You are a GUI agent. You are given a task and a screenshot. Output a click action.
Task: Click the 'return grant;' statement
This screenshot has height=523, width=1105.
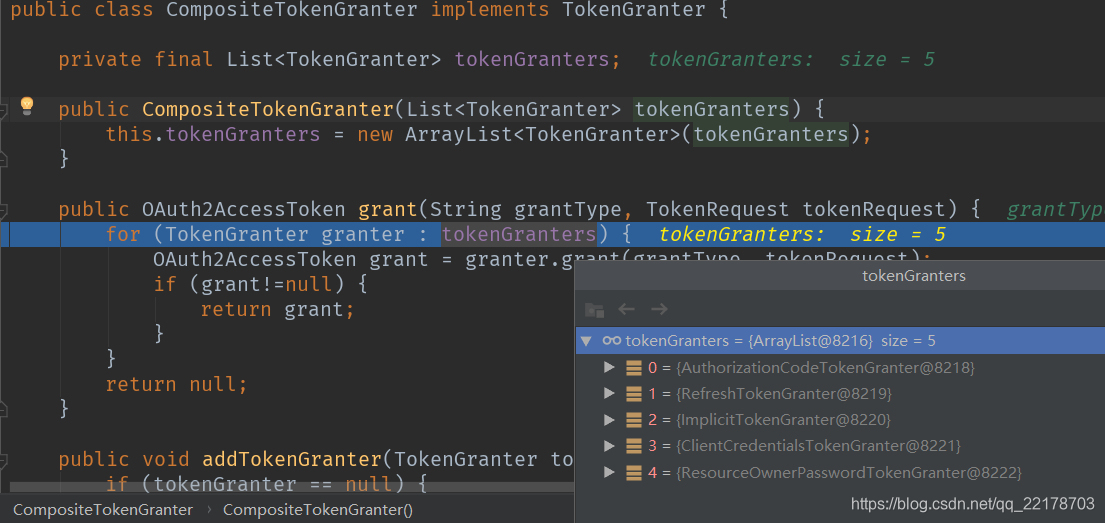[277, 309]
